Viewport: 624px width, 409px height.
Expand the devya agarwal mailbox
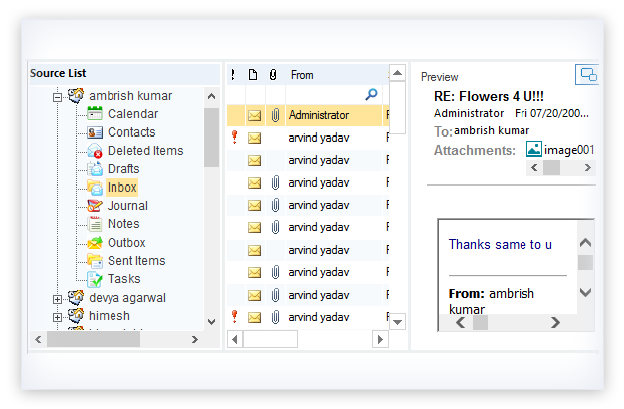(x=57, y=299)
